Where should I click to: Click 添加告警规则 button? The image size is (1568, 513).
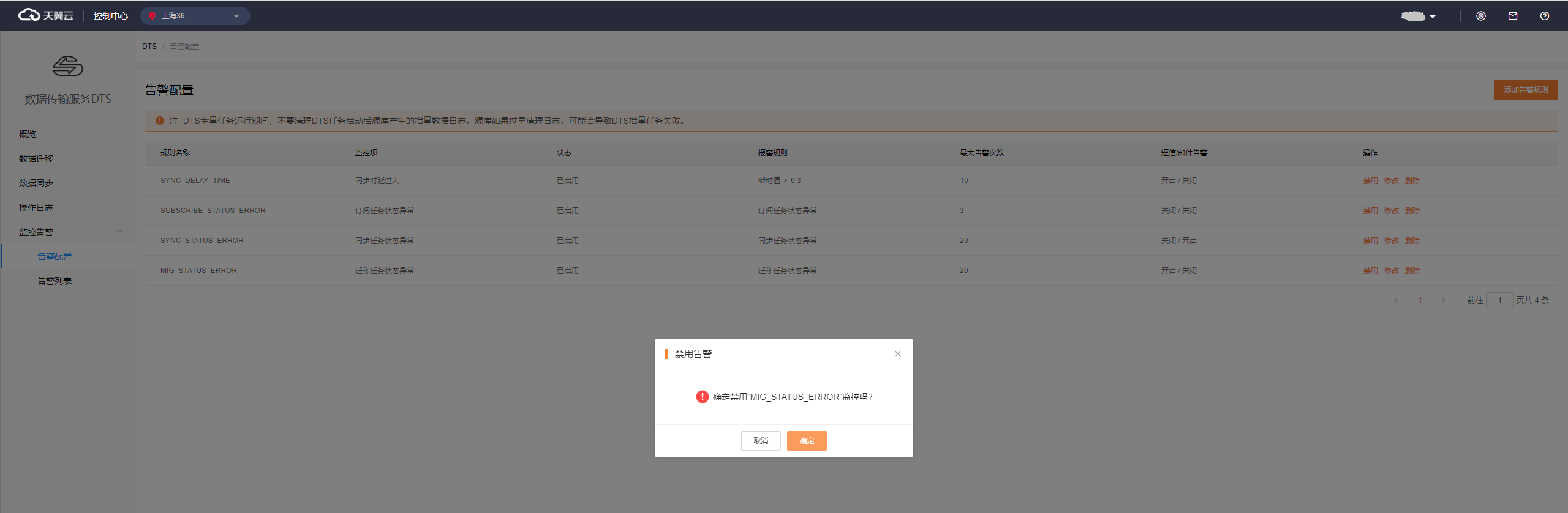pos(1526,90)
